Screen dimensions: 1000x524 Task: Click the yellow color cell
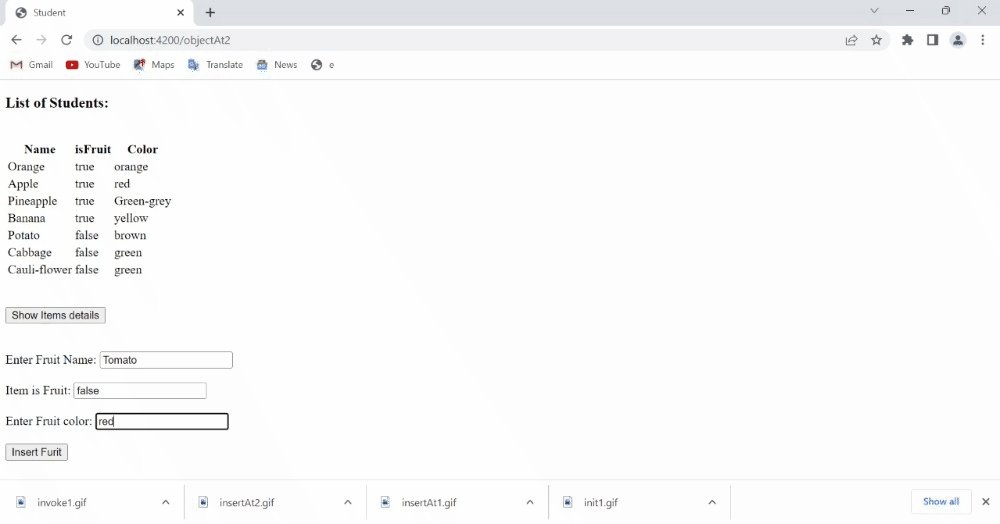click(x=131, y=218)
